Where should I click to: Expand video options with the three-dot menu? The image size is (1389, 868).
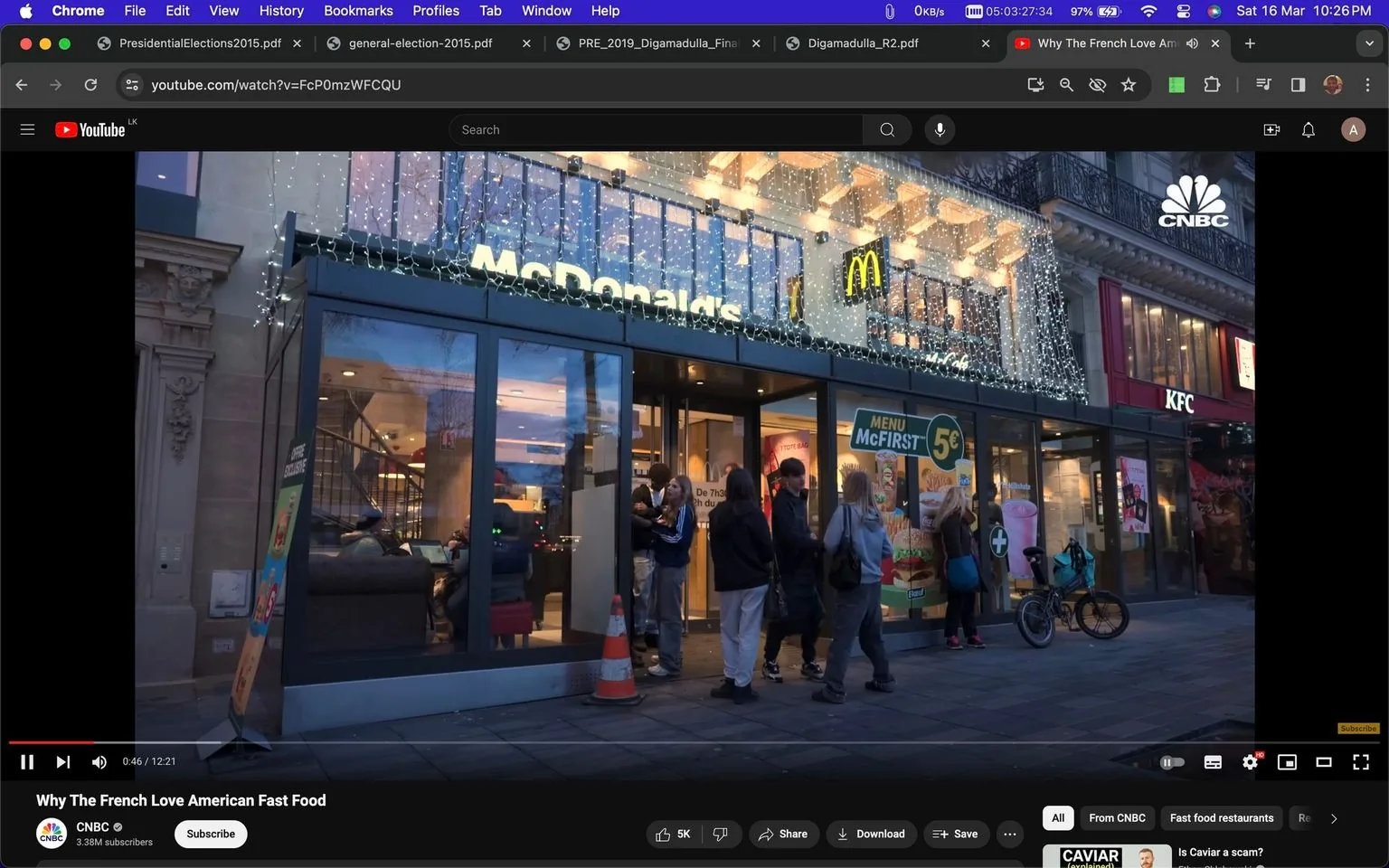pos(1009,834)
